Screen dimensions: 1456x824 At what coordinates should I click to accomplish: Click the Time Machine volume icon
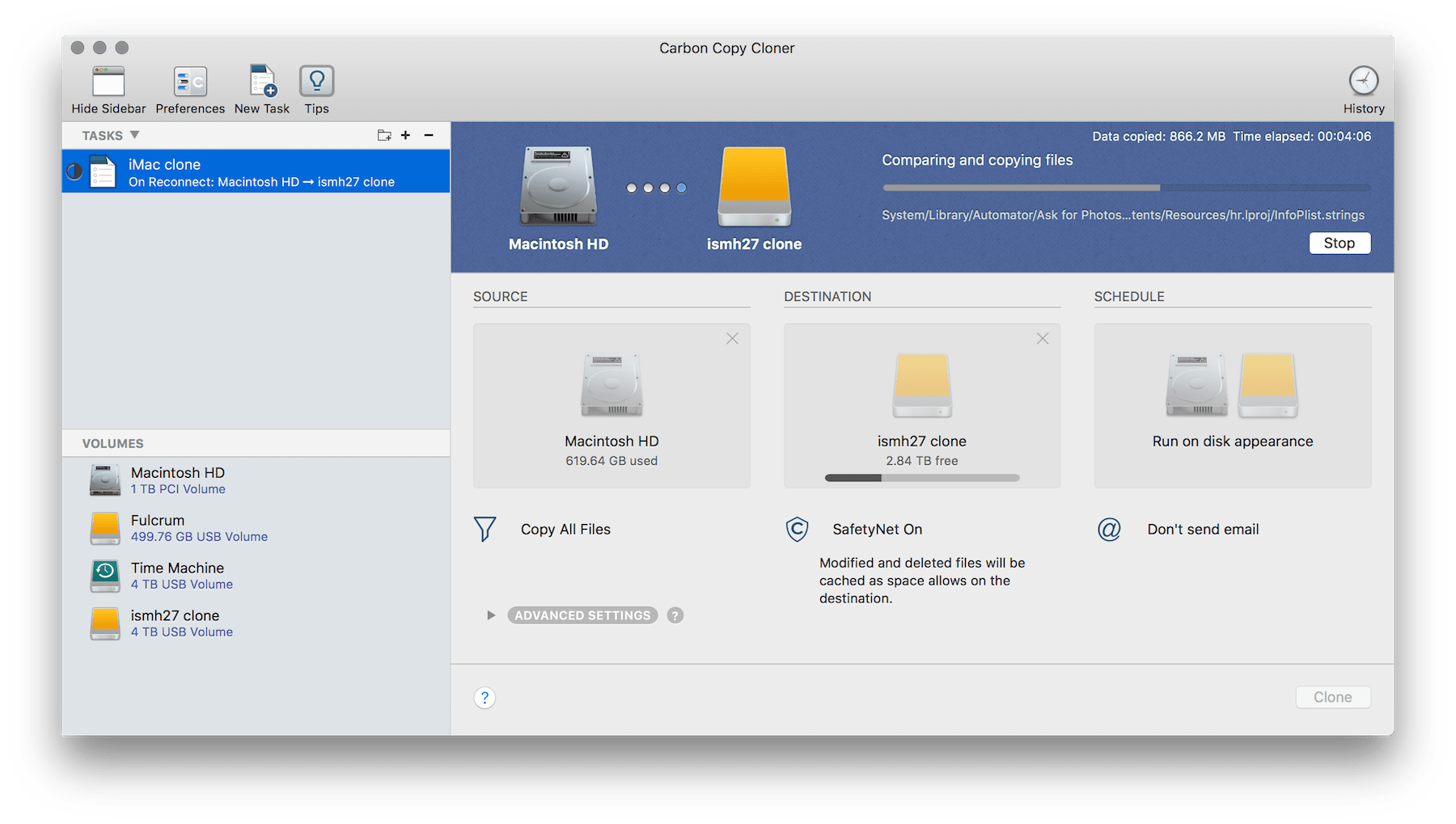click(x=105, y=576)
